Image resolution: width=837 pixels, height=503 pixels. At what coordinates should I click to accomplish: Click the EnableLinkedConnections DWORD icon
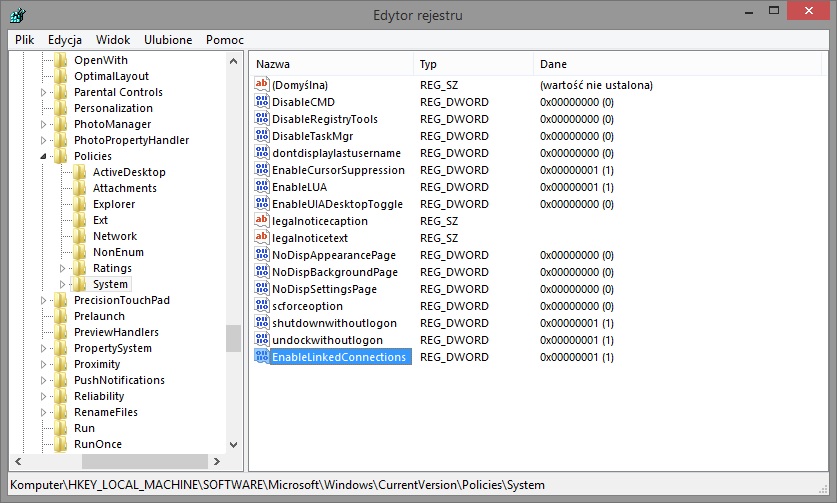pyautogui.click(x=262, y=357)
